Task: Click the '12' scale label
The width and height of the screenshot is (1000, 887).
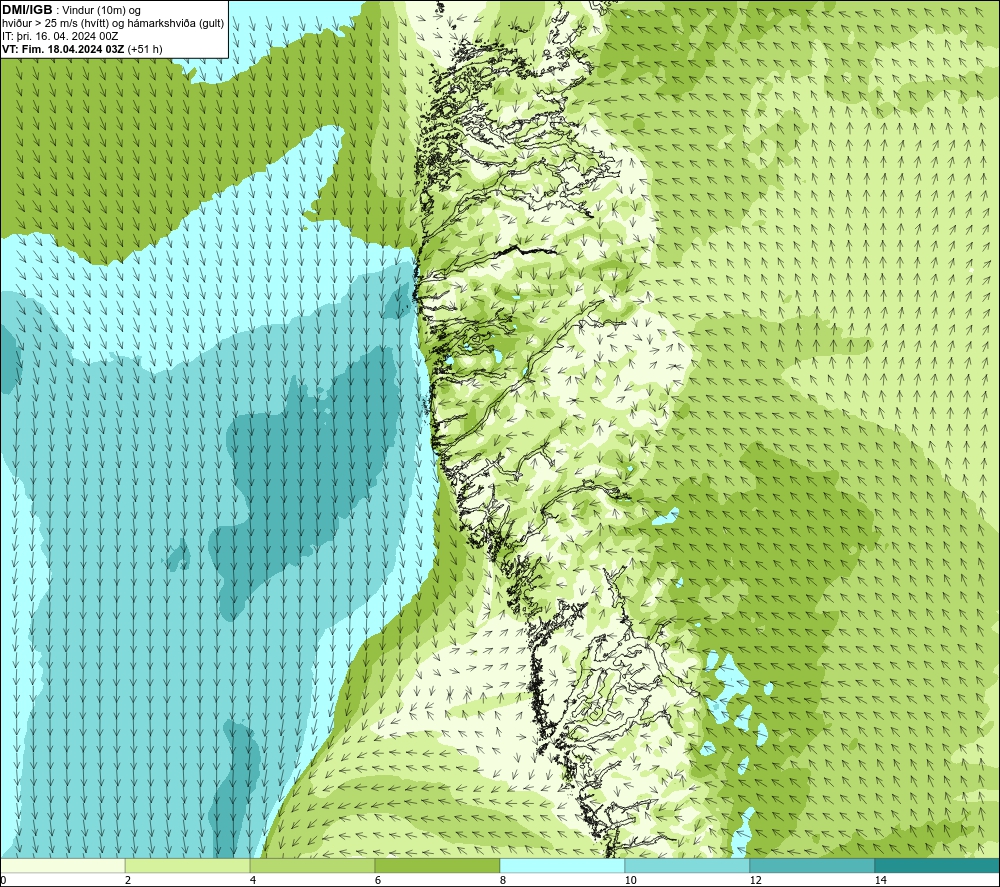Action: (x=755, y=880)
